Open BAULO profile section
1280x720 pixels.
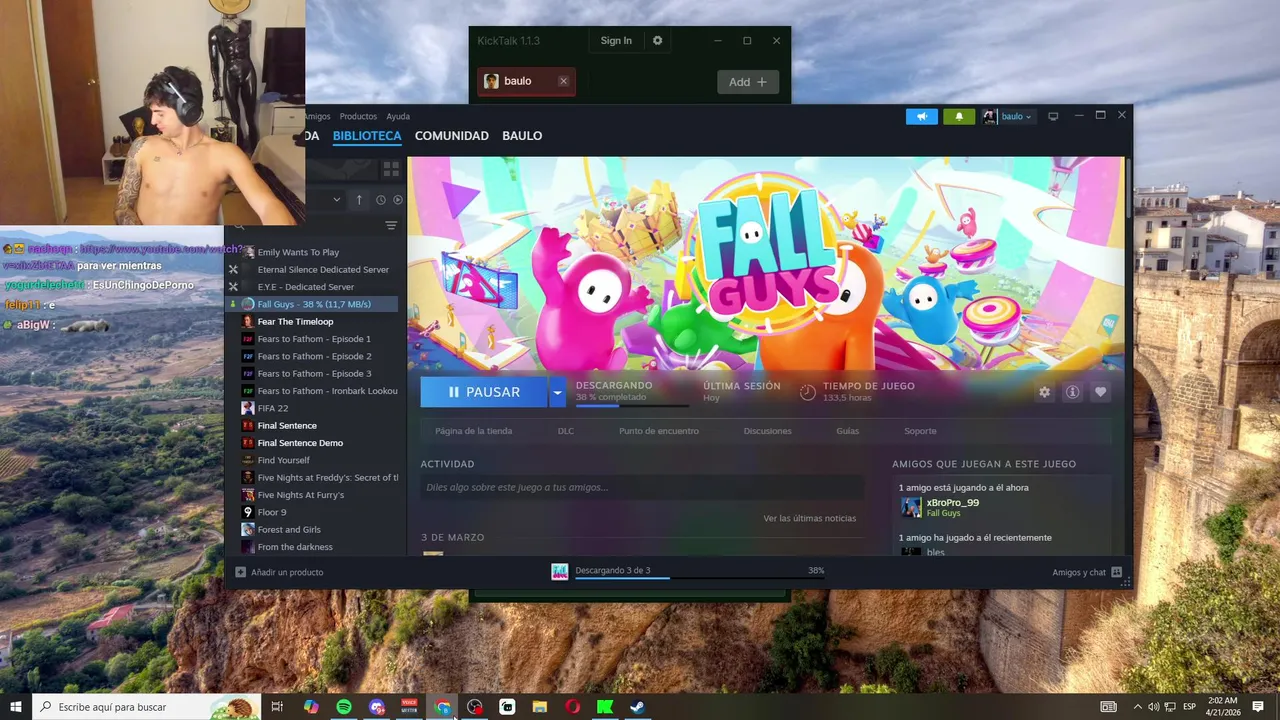(x=522, y=136)
